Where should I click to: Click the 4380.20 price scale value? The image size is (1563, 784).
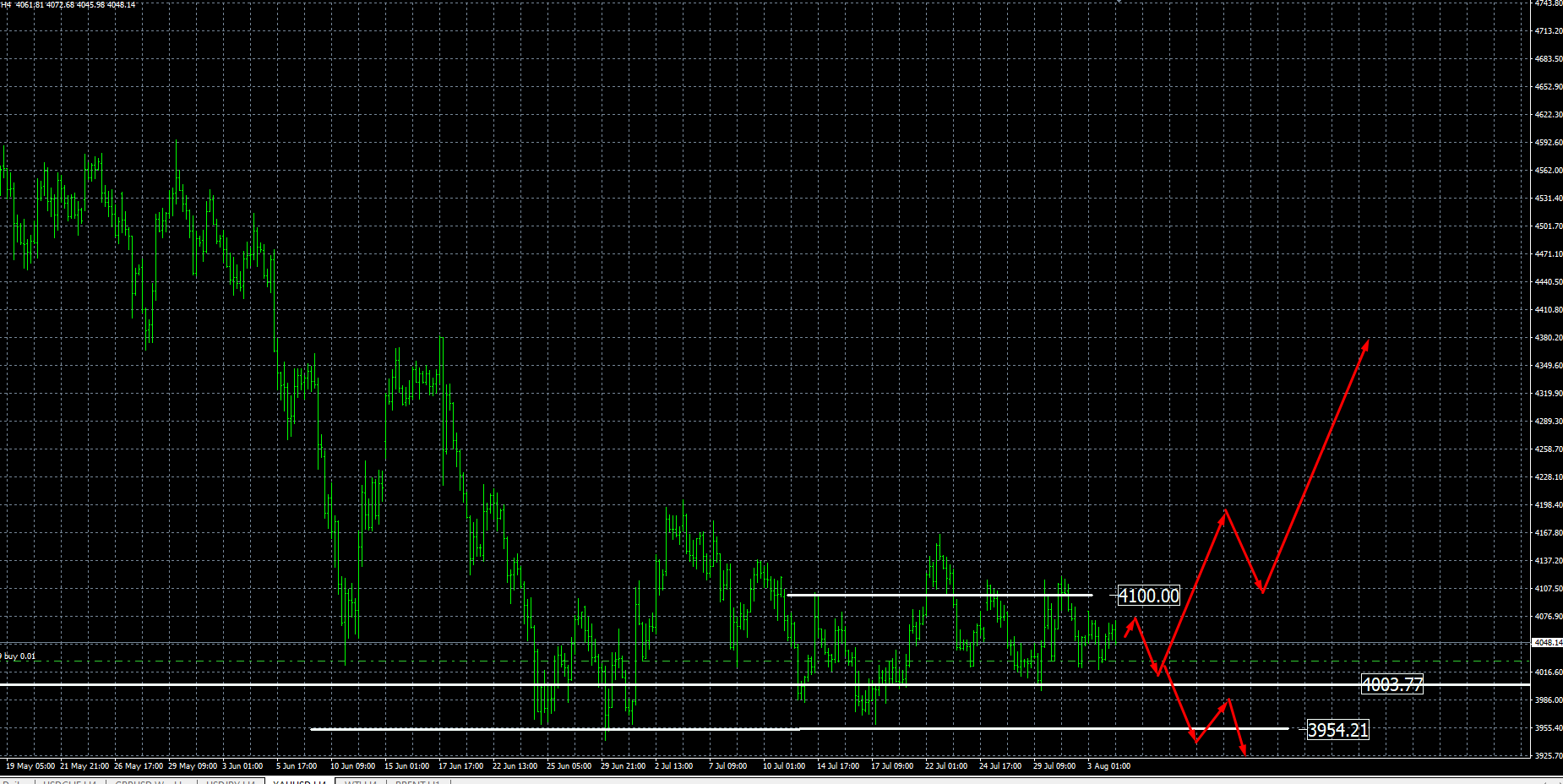tap(1548, 337)
